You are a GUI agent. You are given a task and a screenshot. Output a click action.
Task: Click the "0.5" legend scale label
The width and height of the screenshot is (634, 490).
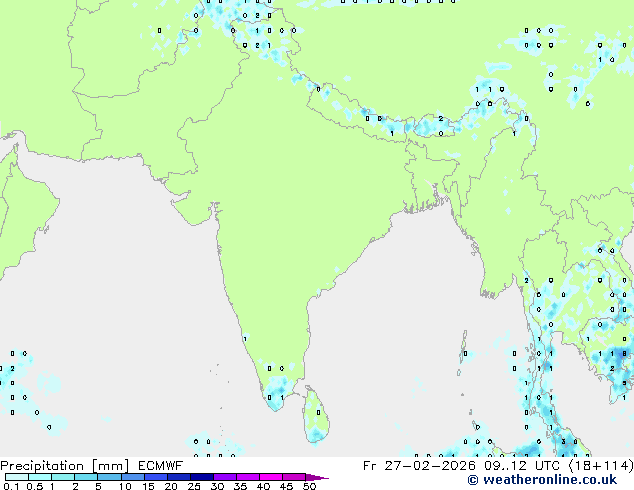coord(35,486)
